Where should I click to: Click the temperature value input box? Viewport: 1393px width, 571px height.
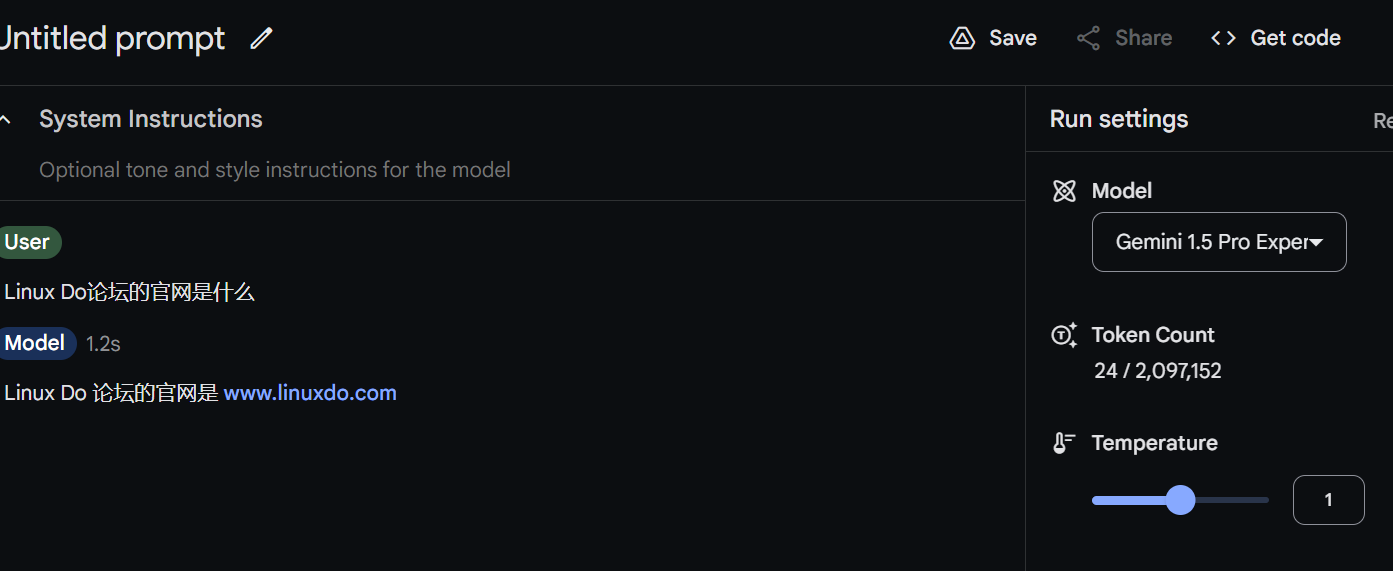pos(1328,500)
